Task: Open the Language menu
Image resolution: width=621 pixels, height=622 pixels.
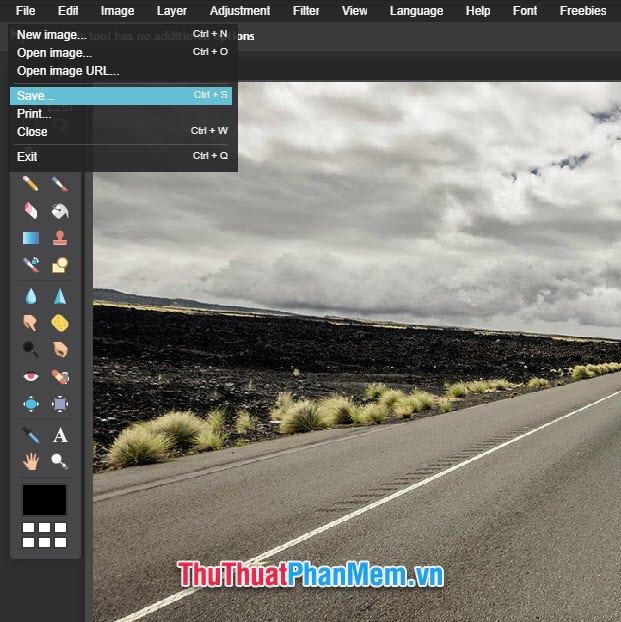Action: 416,11
